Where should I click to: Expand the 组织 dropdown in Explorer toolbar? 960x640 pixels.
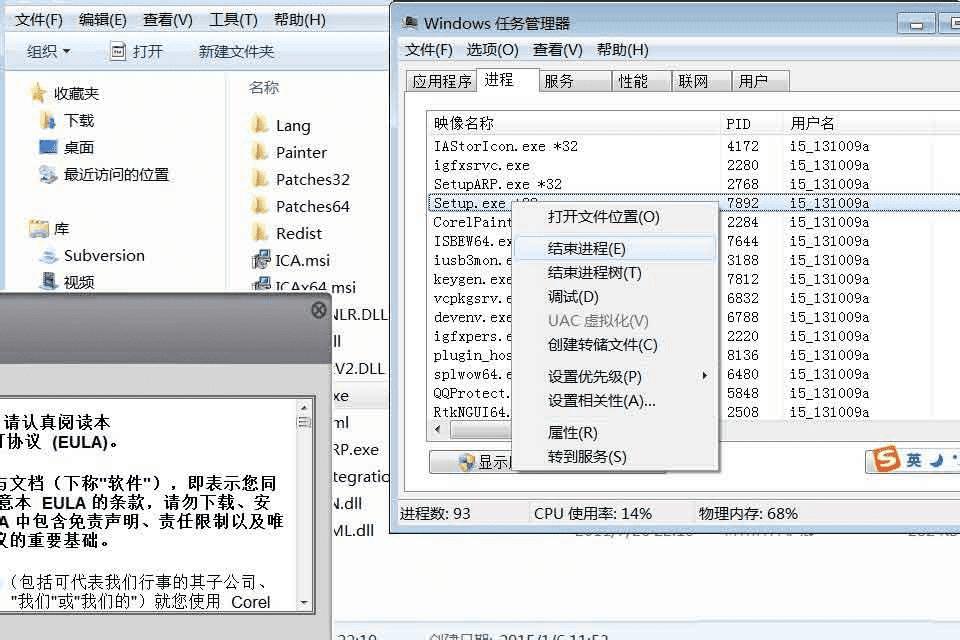(x=48, y=51)
